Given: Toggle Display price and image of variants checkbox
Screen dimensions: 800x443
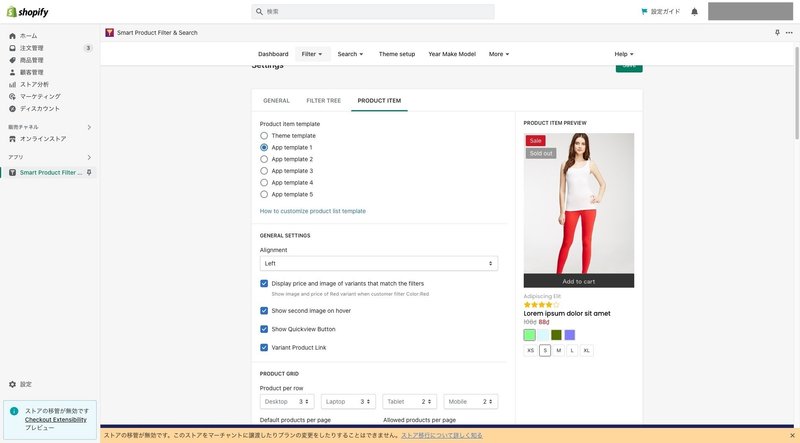Looking at the screenshot, I should point(264,283).
